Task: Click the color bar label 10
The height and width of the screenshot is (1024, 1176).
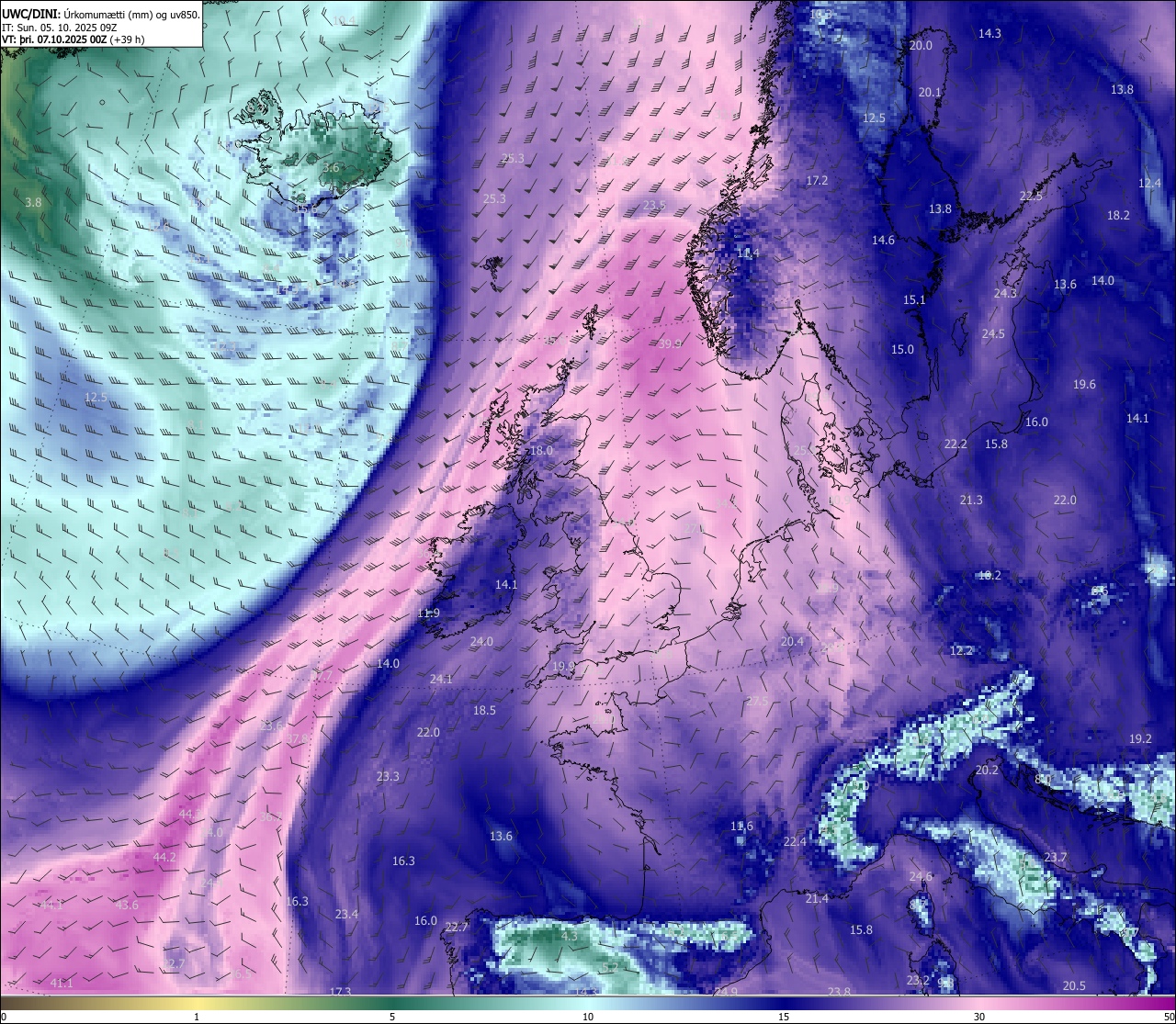Action: coord(588,1017)
